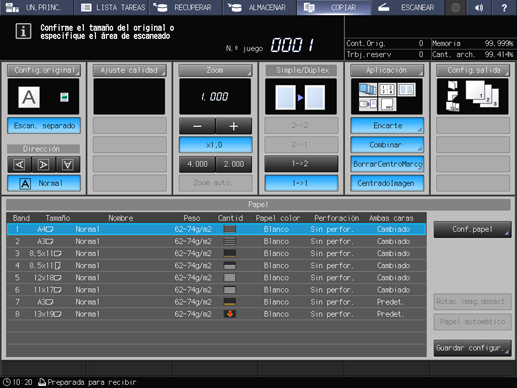Expand the Config.salida menu
This screenshot has height=388, width=517.
[473, 70]
